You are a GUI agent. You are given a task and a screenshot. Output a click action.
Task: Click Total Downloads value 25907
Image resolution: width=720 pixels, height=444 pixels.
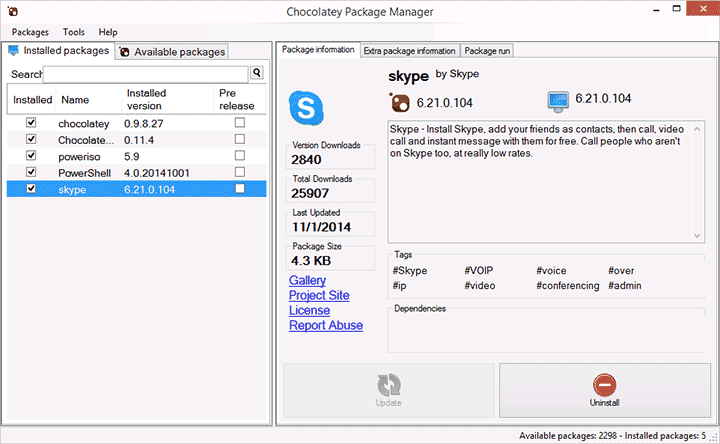click(x=310, y=193)
